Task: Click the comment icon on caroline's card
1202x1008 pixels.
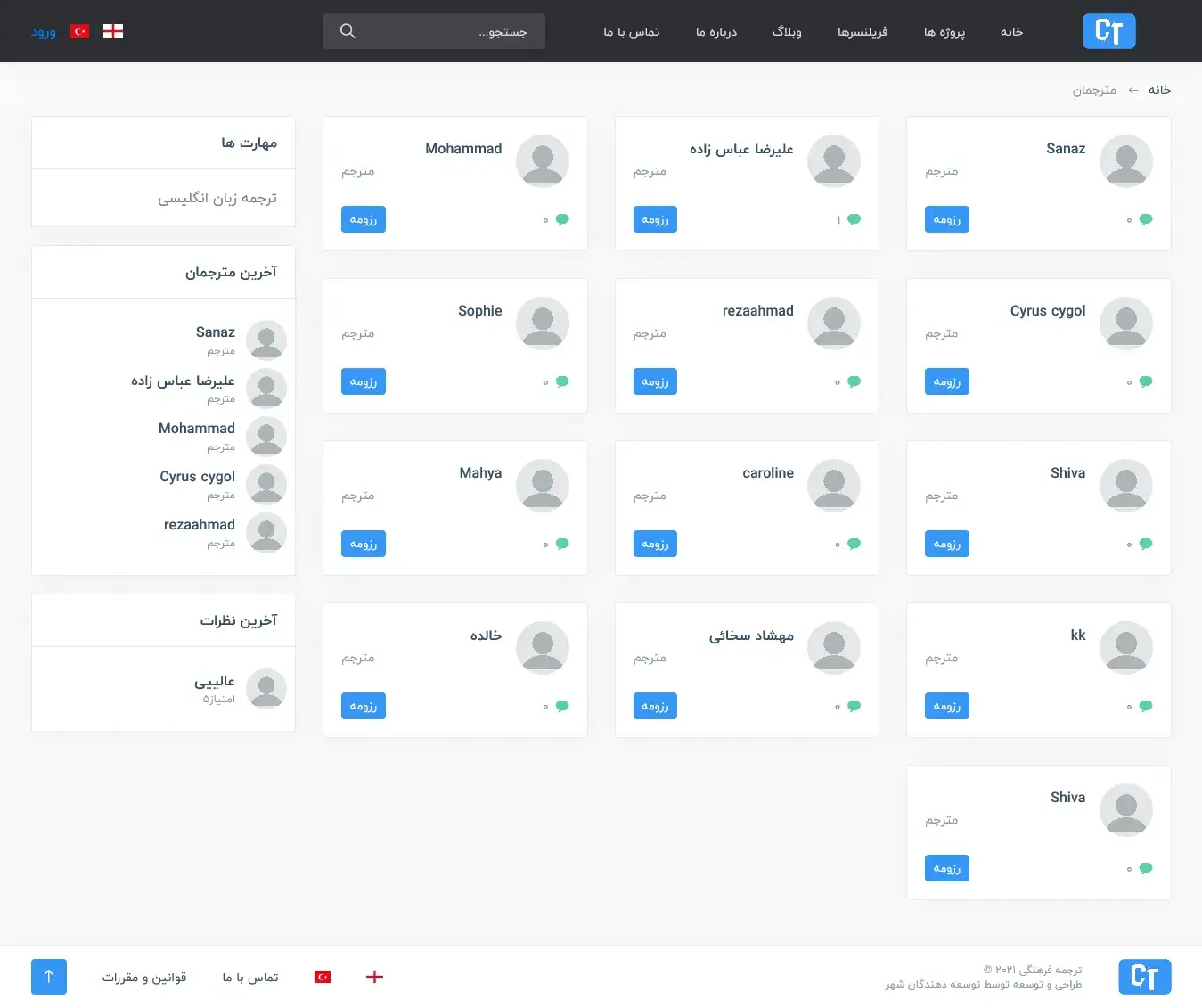Action: [x=854, y=544]
